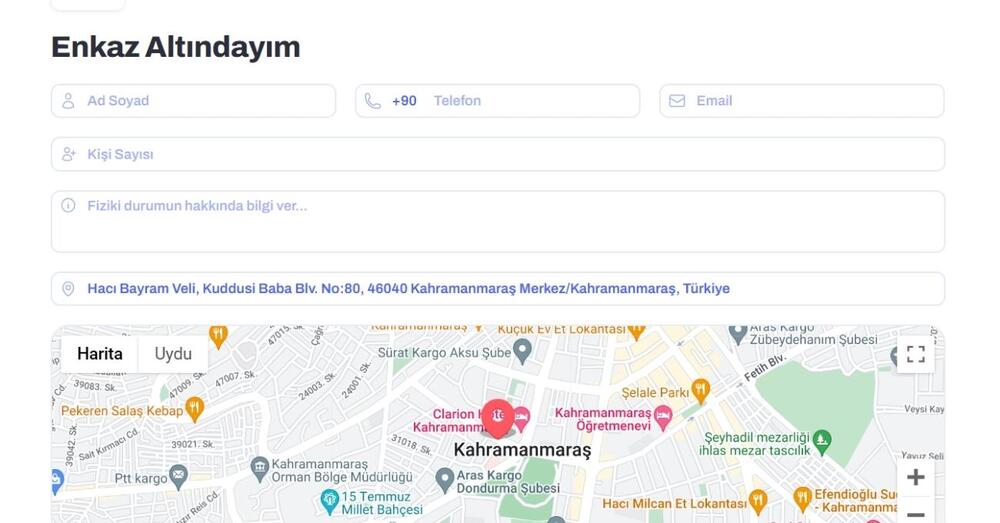Click the fullscreen map icon
The width and height of the screenshot is (1000, 523).
coord(915,354)
